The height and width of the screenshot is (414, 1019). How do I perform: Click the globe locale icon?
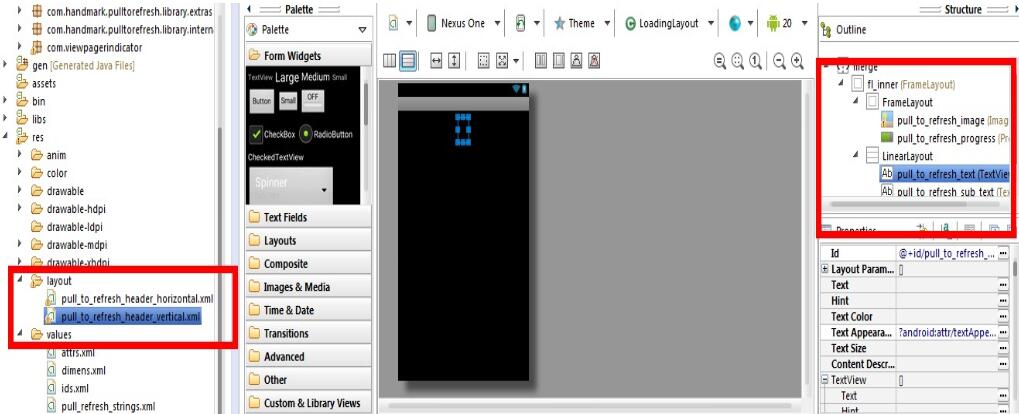[734, 23]
